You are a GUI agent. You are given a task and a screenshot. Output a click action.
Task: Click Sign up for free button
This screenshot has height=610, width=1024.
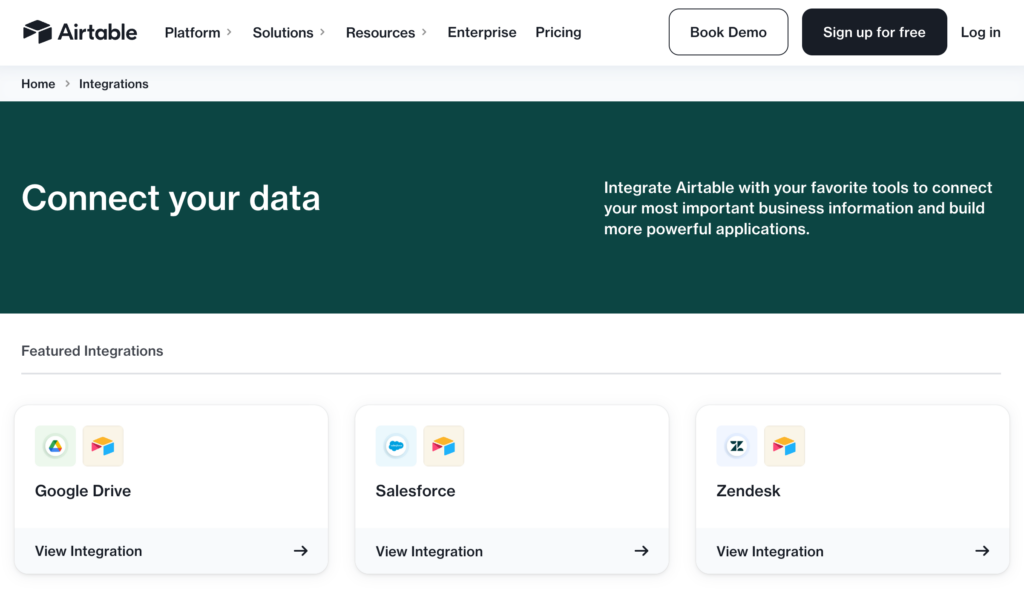(874, 32)
